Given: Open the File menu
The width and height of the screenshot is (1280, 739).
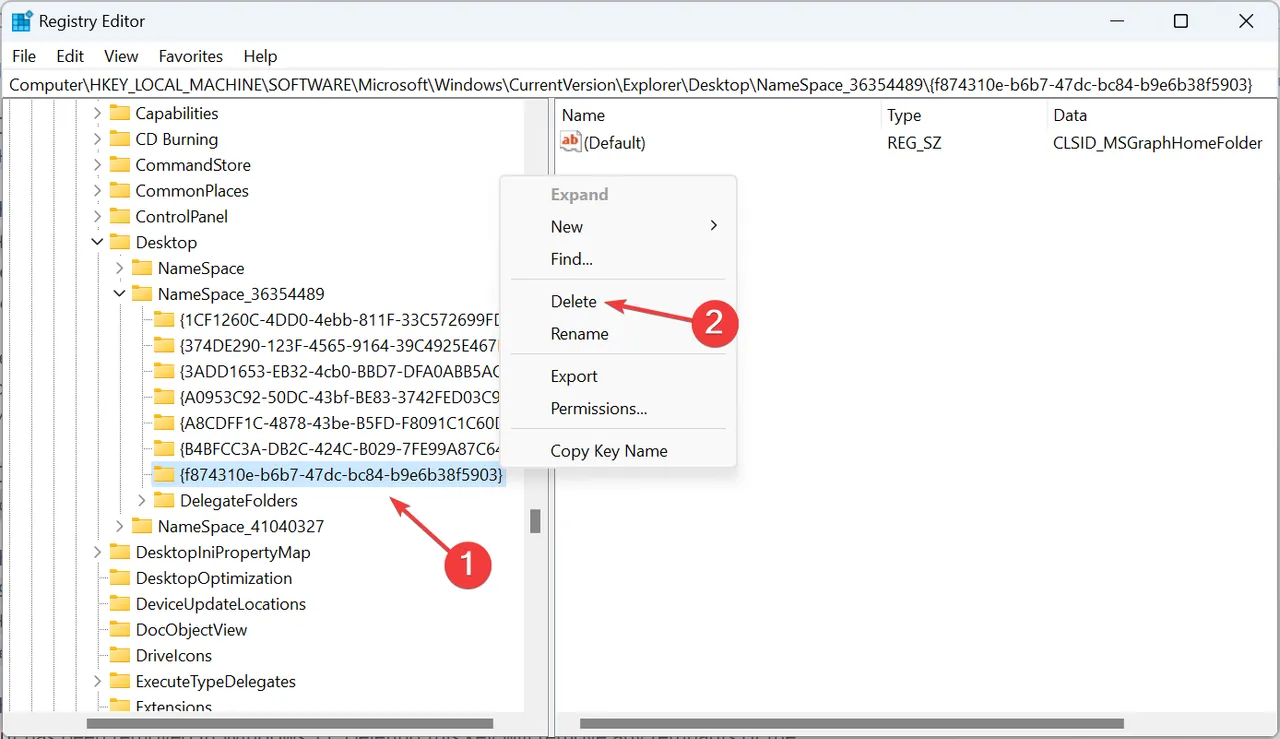Looking at the screenshot, I should (24, 56).
